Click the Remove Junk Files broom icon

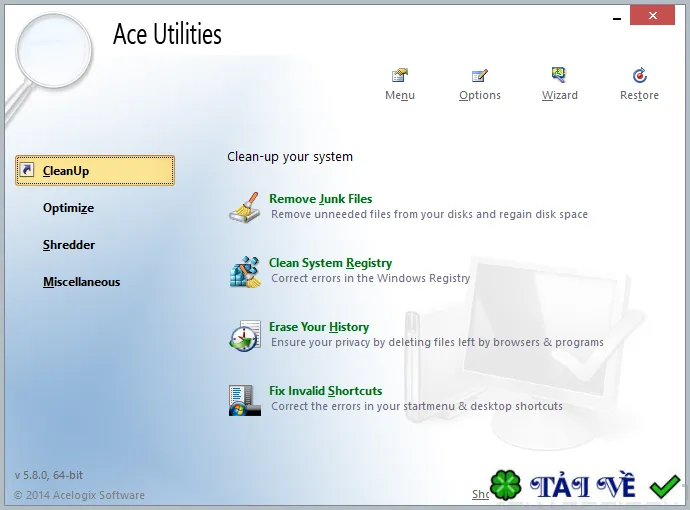(x=245, y=207)
